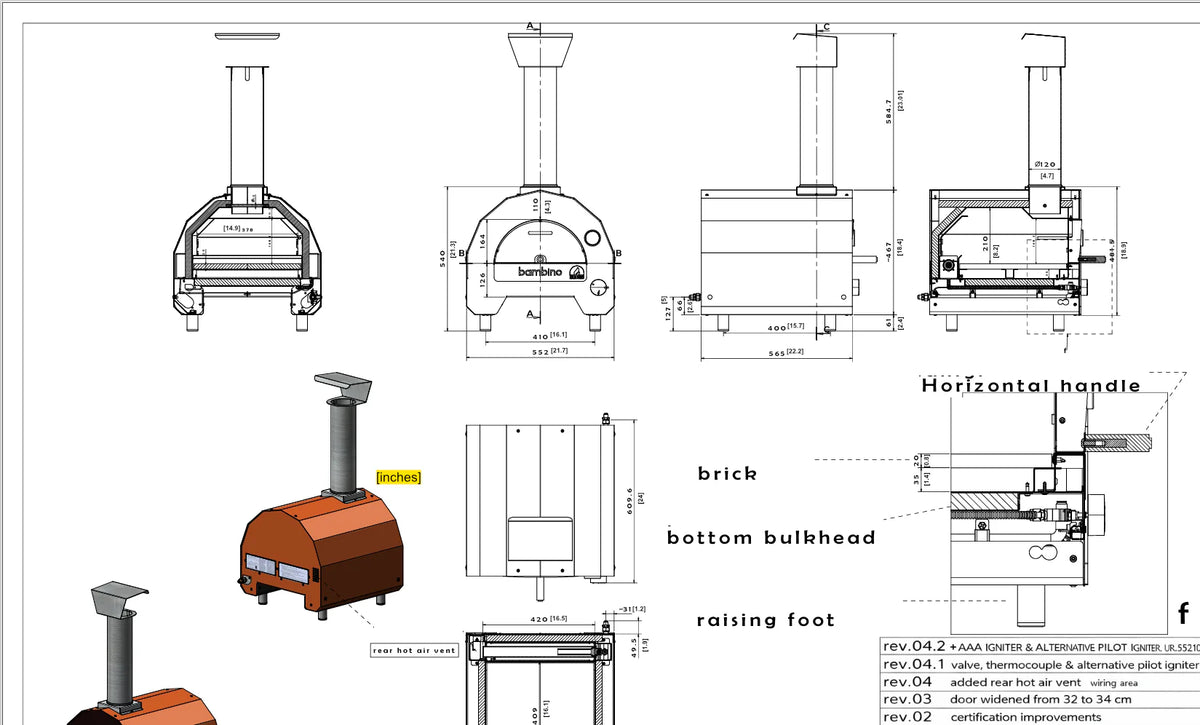This screenshot has height=725, width=1200.
Task: Click the round thermometer gauge on front view
Action: pos(592,239)
